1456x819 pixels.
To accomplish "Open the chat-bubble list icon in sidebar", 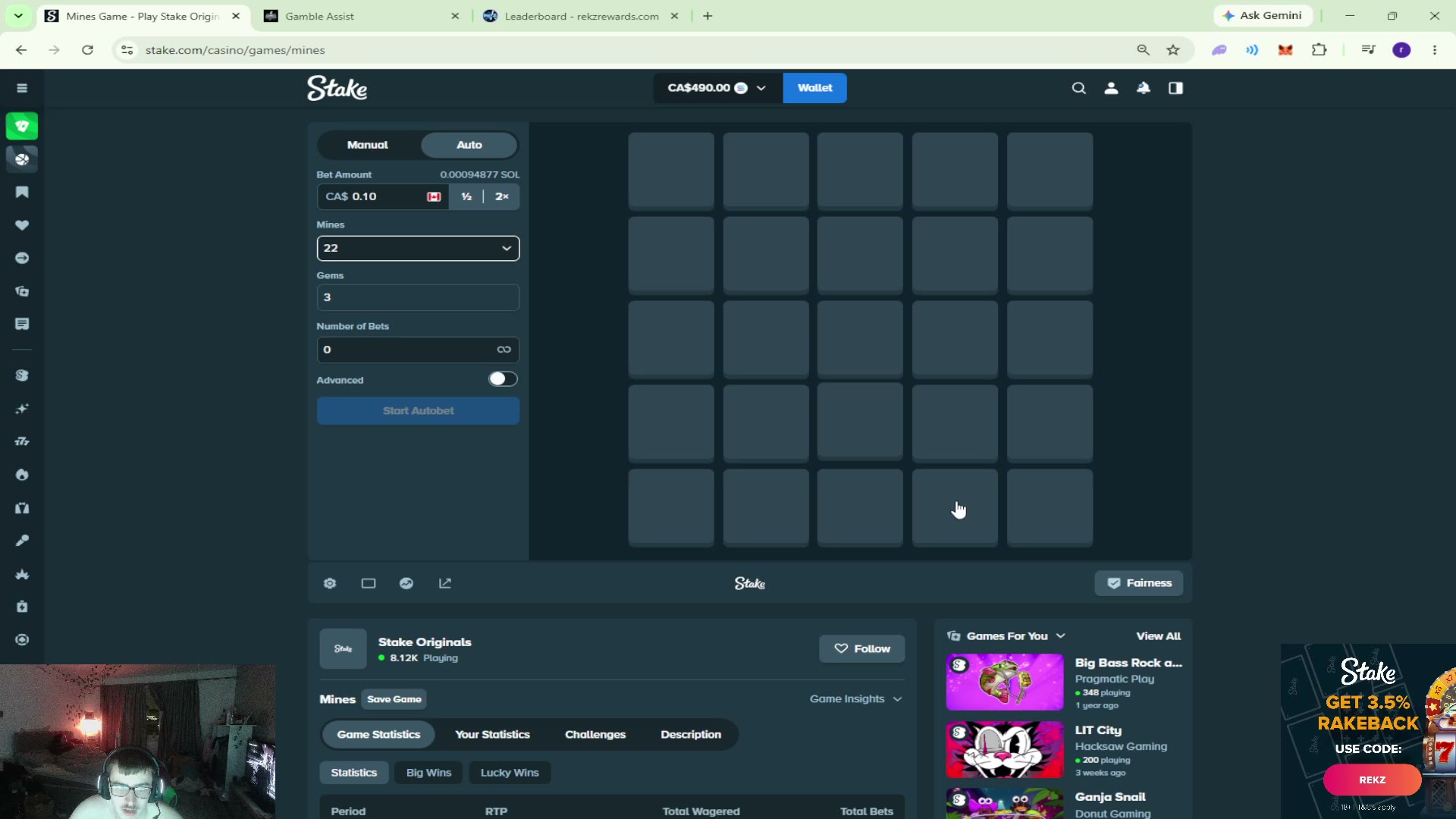I will pos(22,324).
